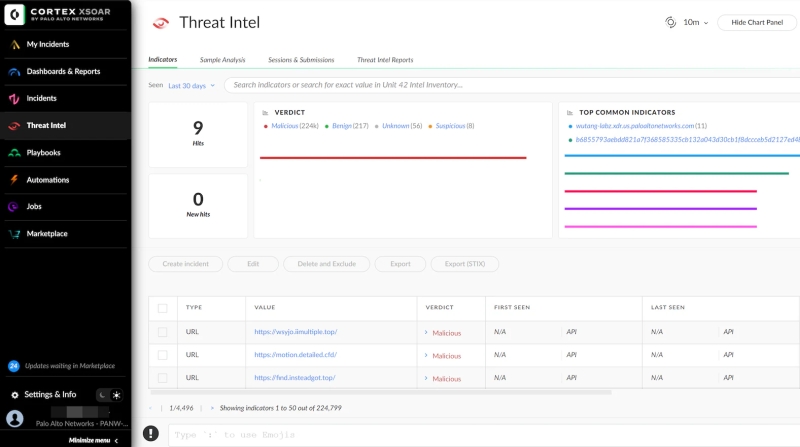This screenshot has height=447, width=800.
Task: Toggle Malicious legend item in Verdict chart
Action: (291, 126)
